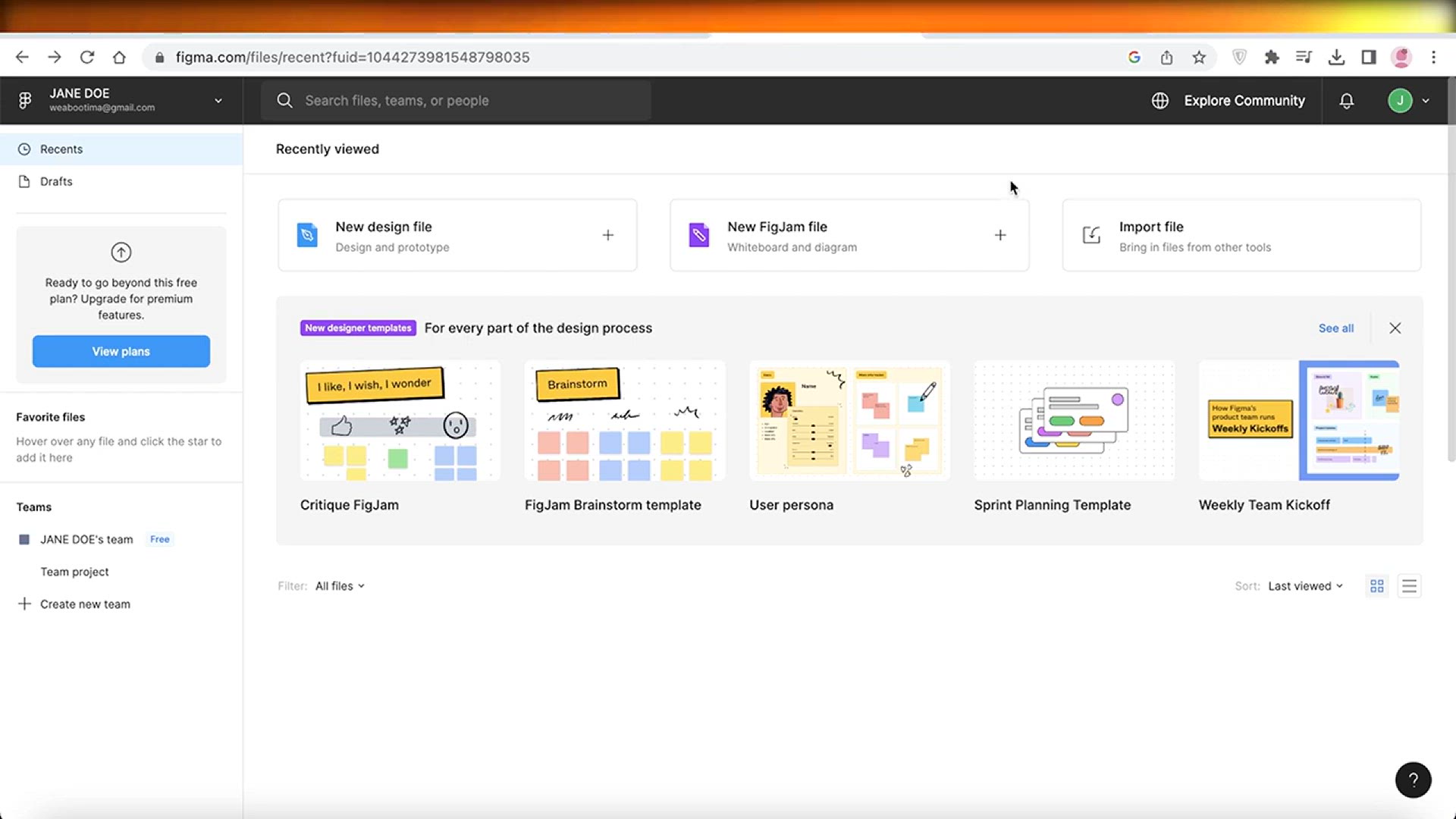Screen dimensions: 1456x819
Task: Click the Google icon in address bar
Action: pos(1134,57)
